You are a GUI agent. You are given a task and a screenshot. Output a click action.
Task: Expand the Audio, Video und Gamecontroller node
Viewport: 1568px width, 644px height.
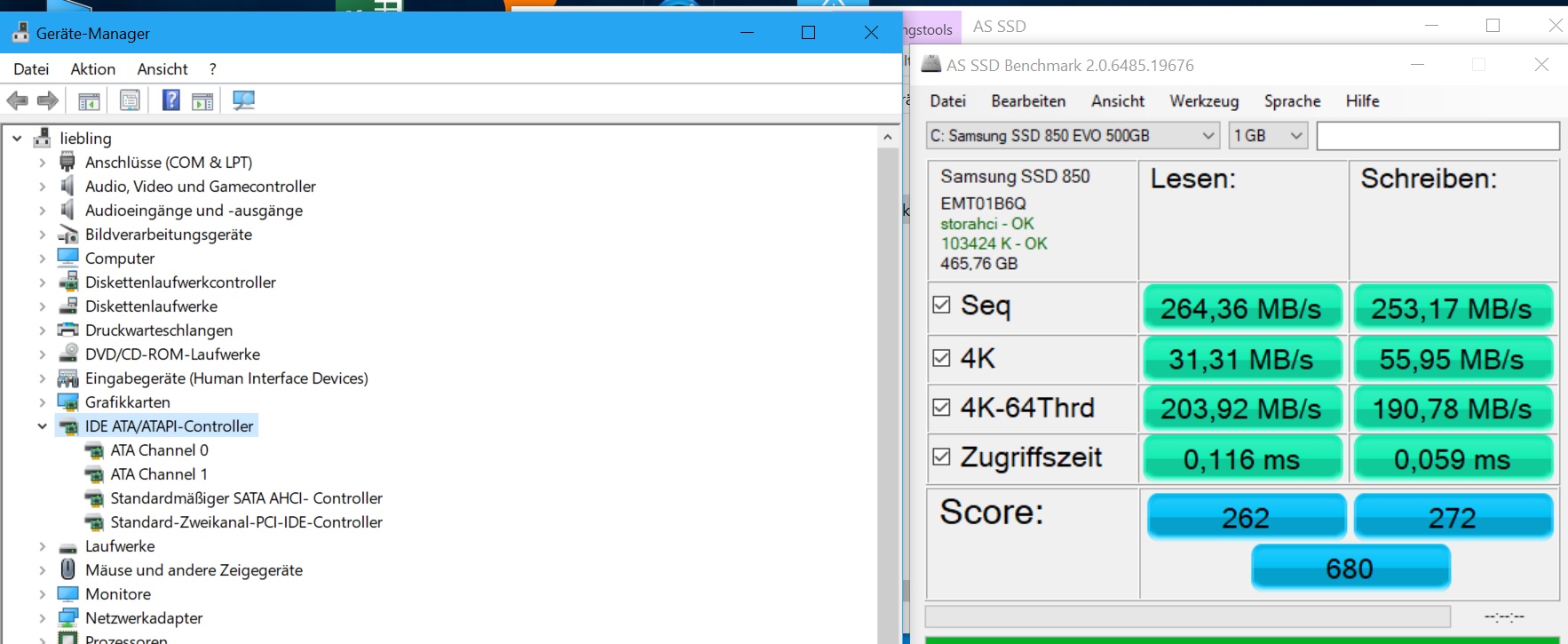(43, 186)
